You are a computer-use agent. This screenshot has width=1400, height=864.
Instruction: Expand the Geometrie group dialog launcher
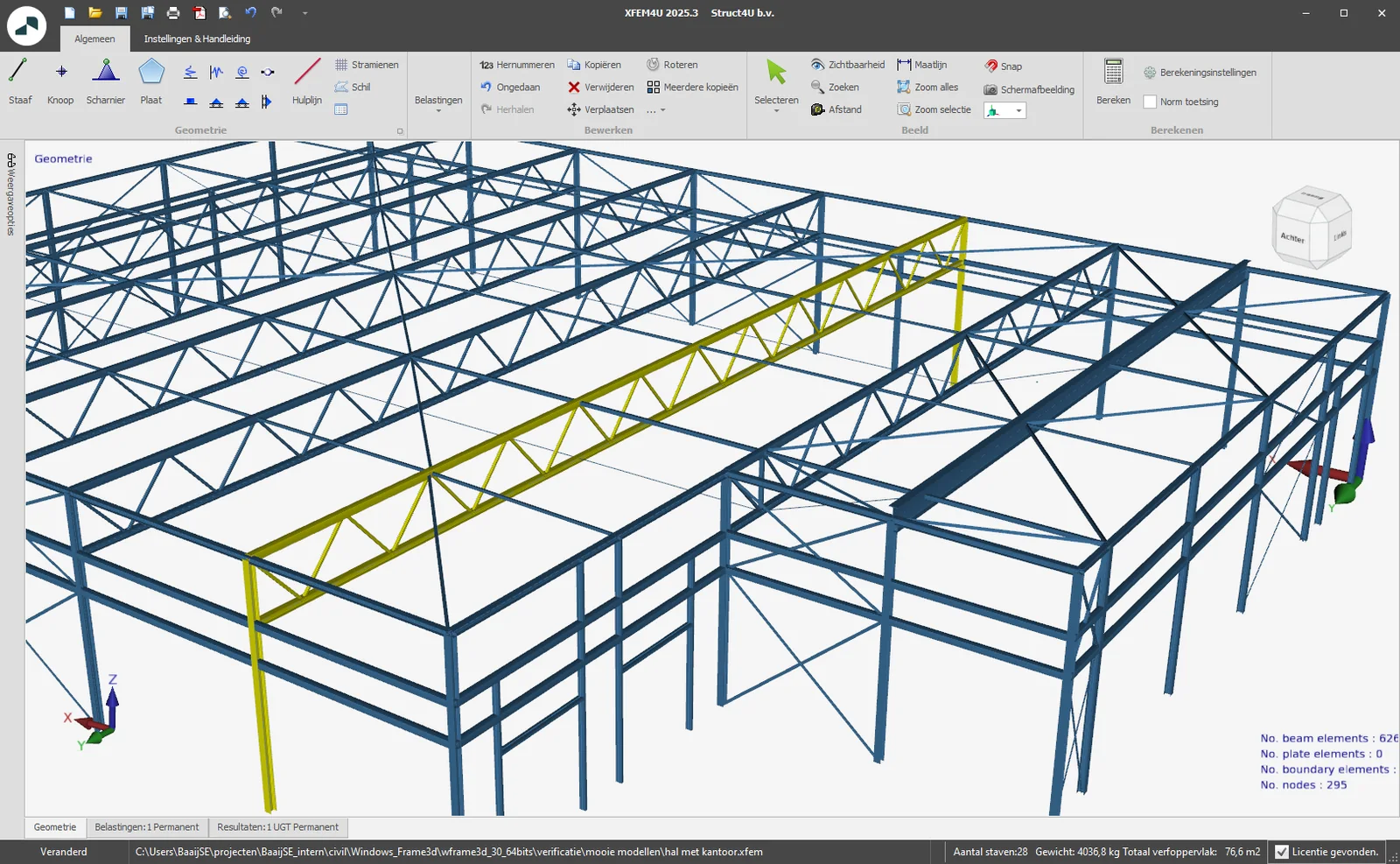[x=400, y=131]
